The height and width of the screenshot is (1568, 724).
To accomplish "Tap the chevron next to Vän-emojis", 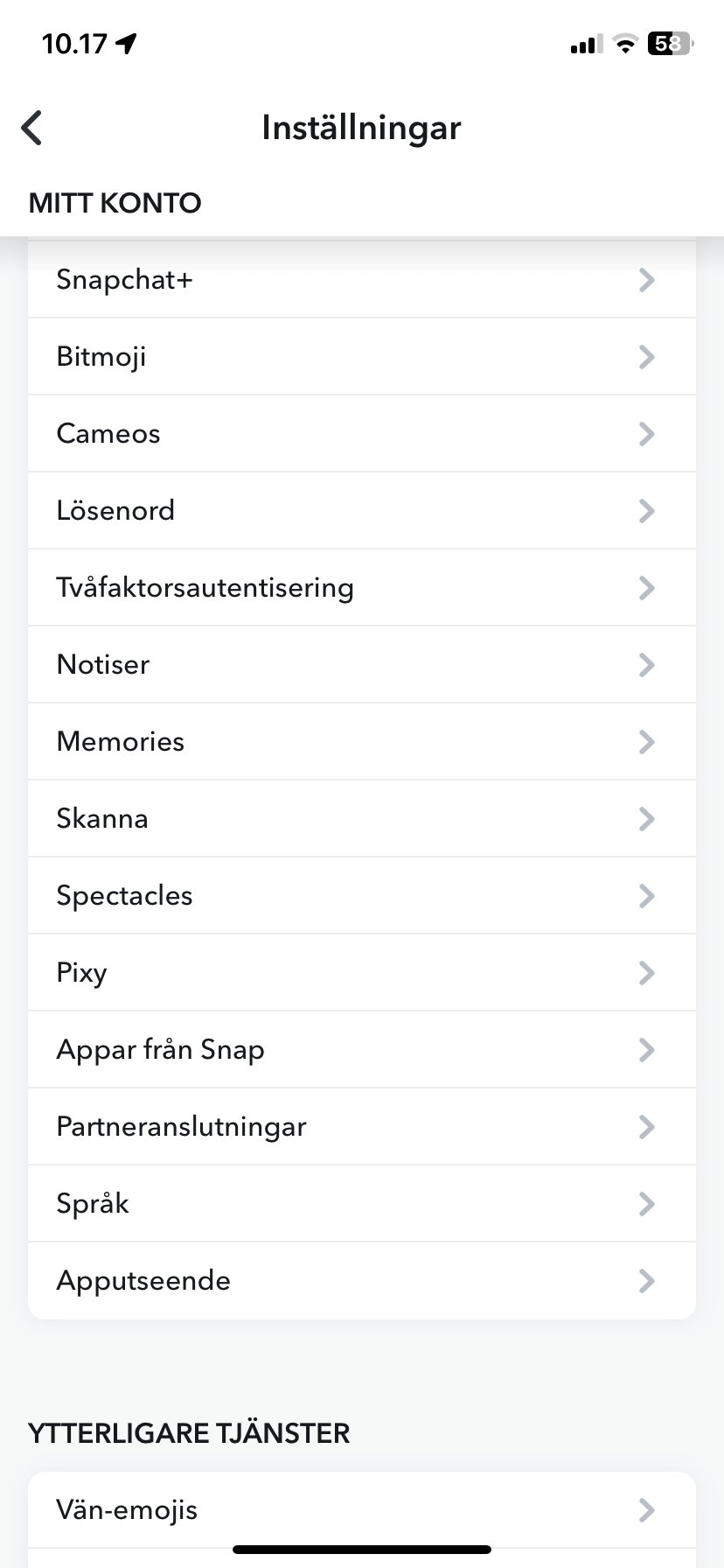I will pyautogui.click(x=646, y=1509).
